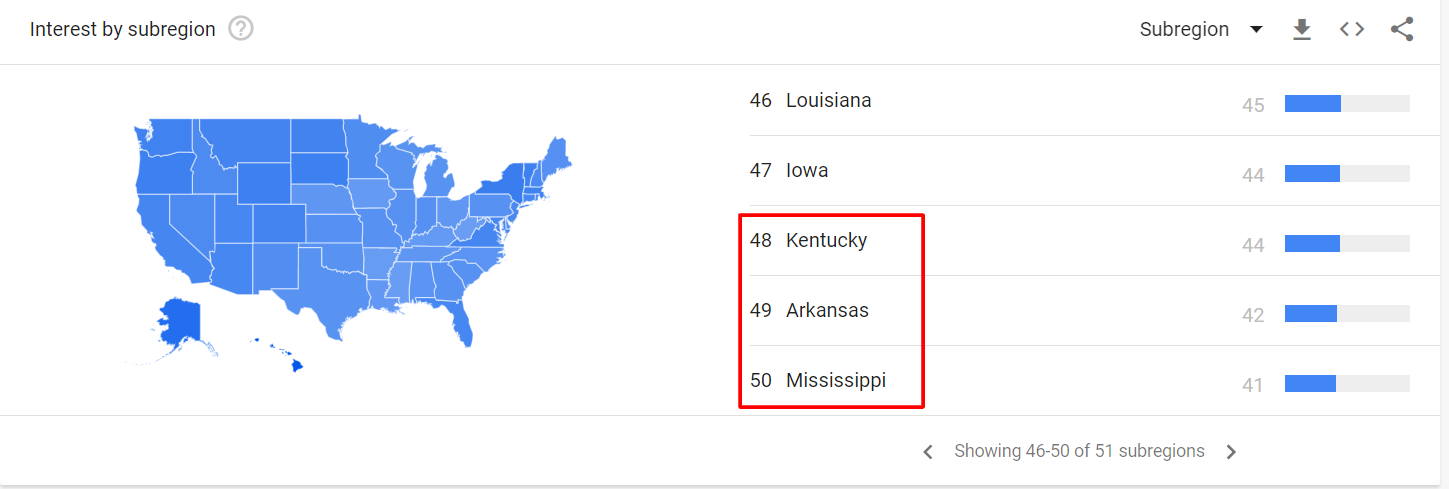
Task: Open the embed code icon
Action: point(1352,29)
